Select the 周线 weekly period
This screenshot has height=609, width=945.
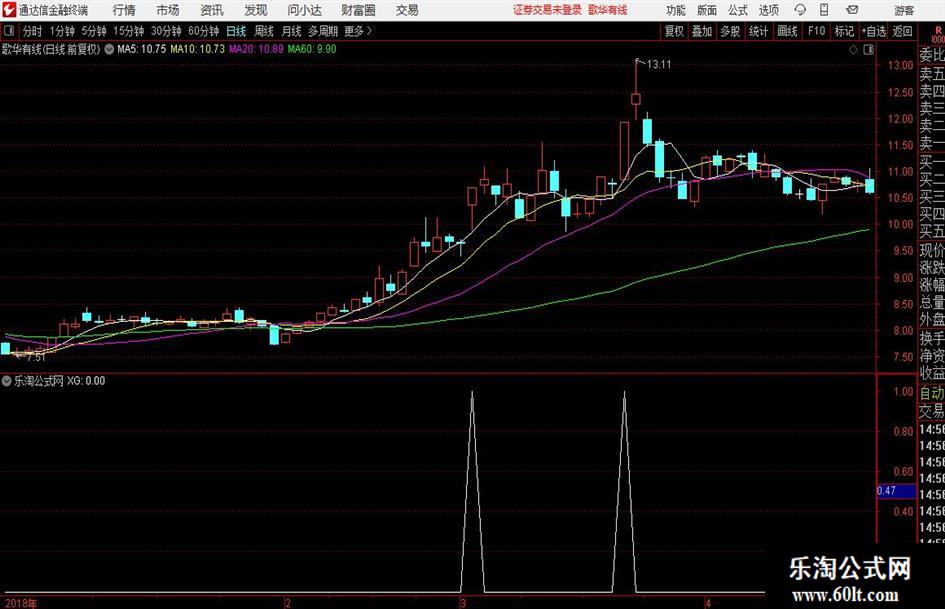264,31
